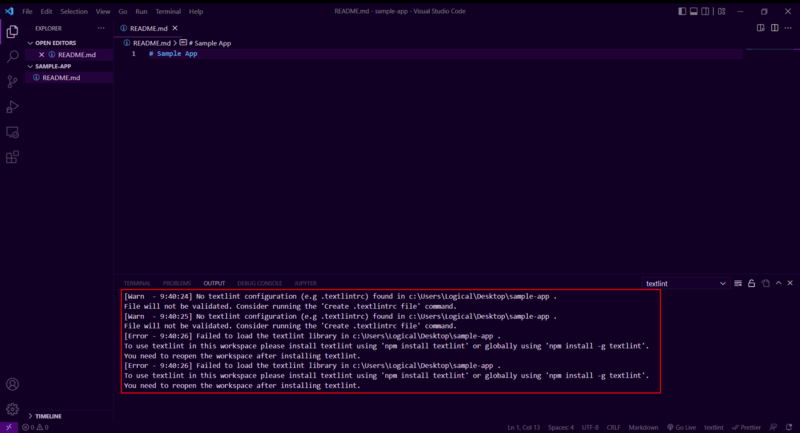
Task: Open the Go menu
Action: point(122,11)
